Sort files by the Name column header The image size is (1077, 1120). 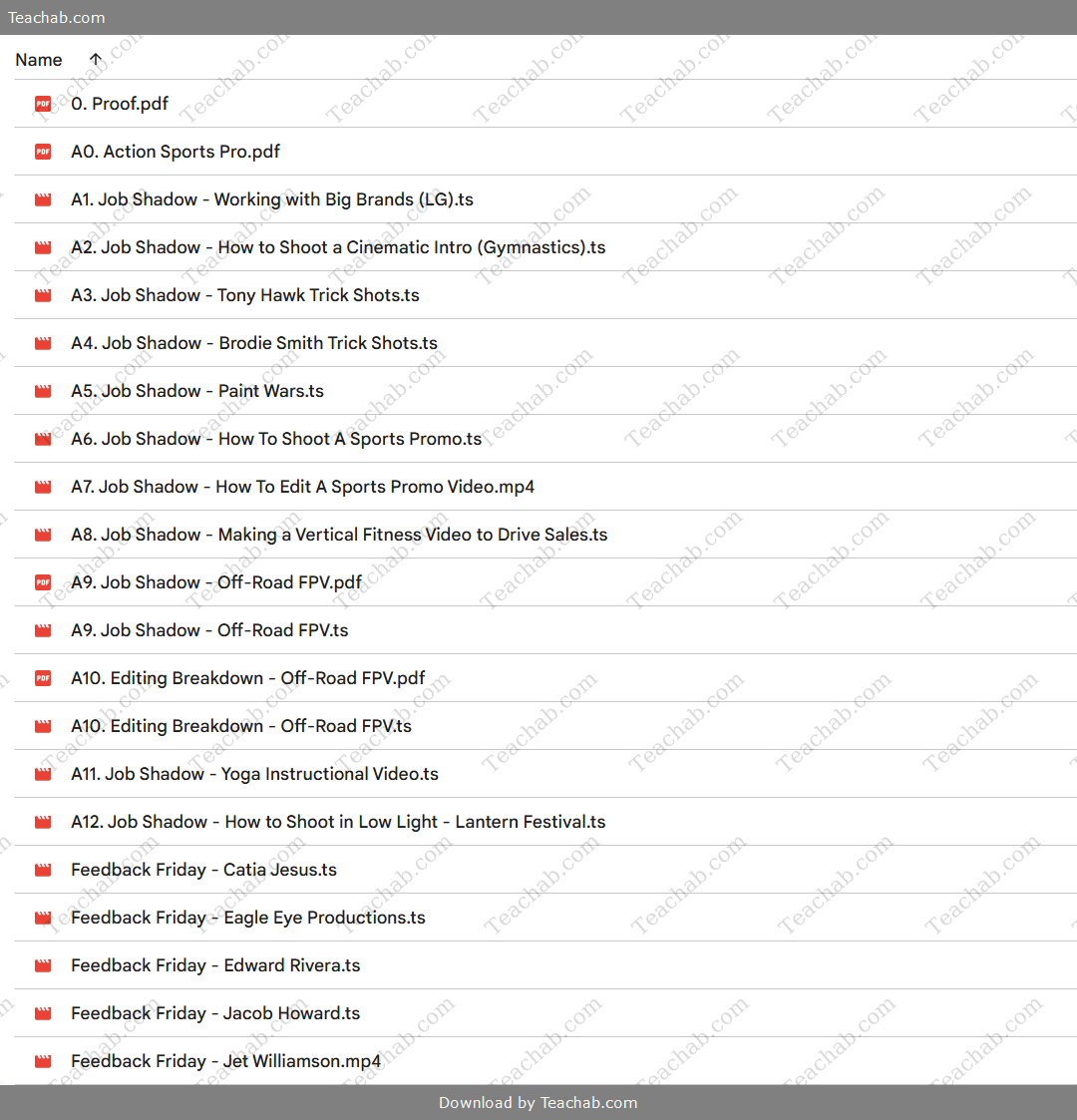pos(39,60)
